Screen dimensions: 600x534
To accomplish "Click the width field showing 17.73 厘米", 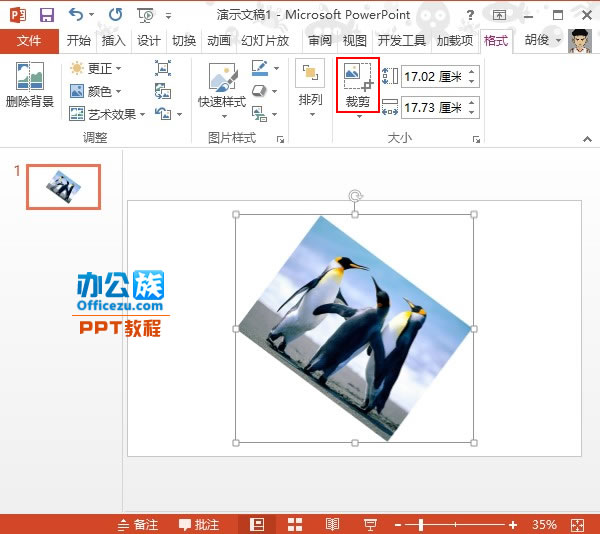I will [434, 107].
